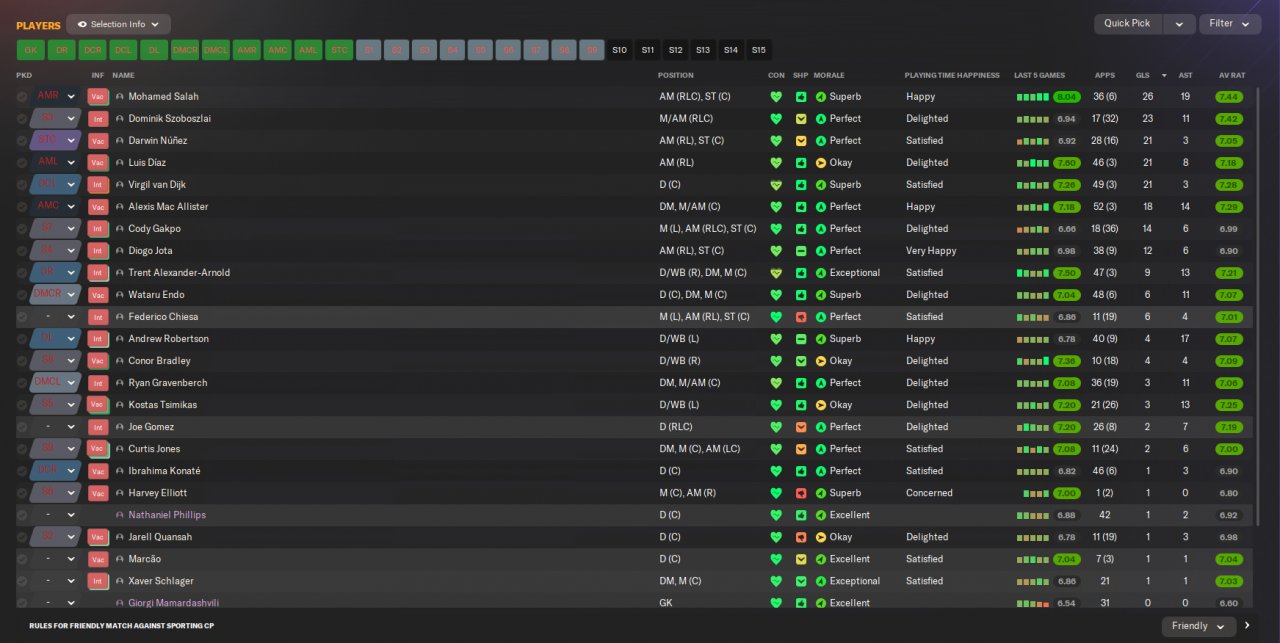Click Diogo Jota's sharpness dash icon
1280x643 pixels.
tap(801, 251)
